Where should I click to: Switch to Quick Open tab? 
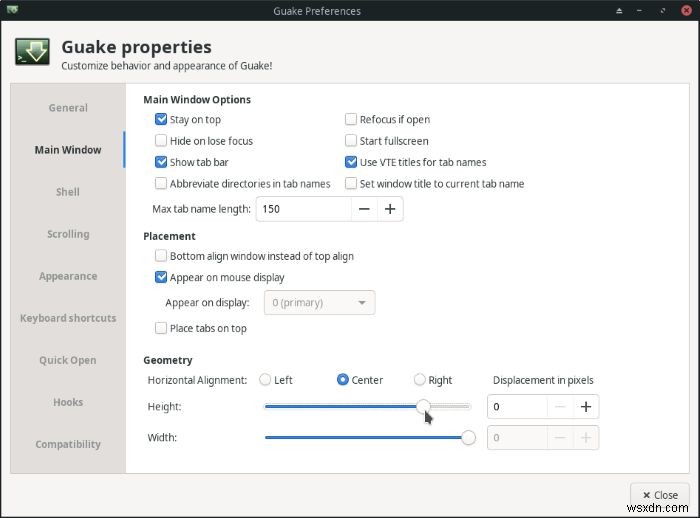(x=68, y=360)
